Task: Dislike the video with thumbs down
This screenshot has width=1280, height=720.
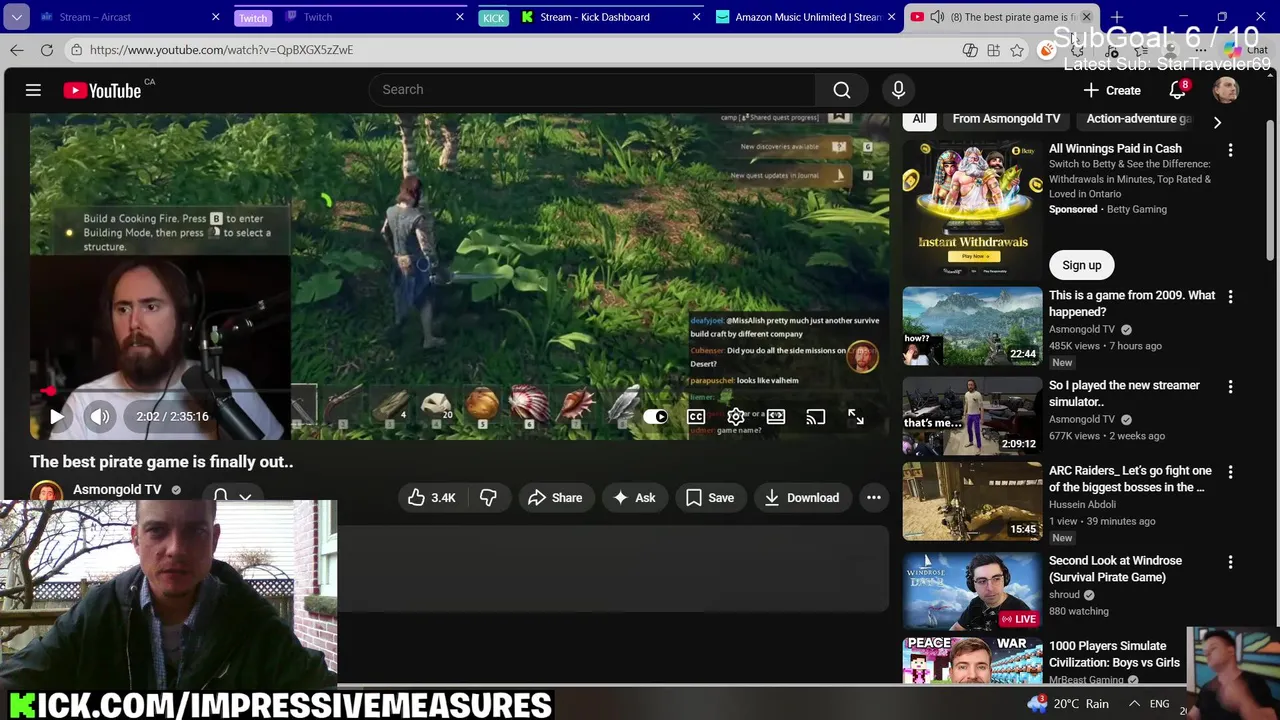Action: pyautogui.click(x=489, y=498)
